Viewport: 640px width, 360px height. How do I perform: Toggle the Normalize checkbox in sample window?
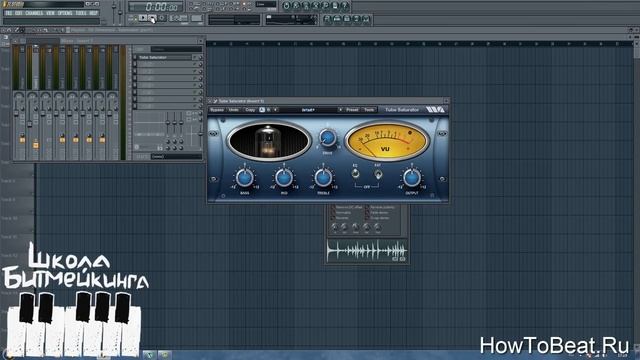click(333, 213)
